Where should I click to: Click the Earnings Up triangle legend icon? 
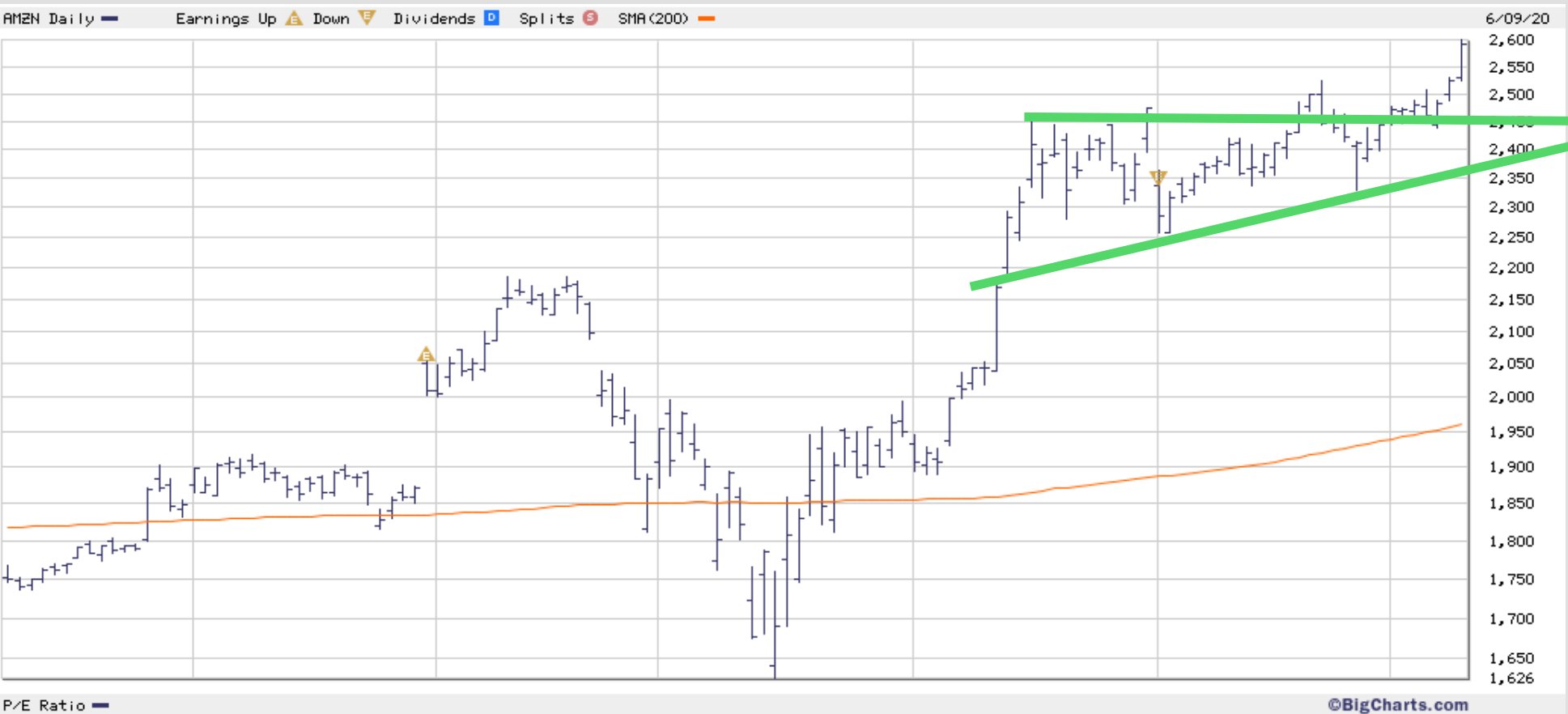tap(295, 18)
